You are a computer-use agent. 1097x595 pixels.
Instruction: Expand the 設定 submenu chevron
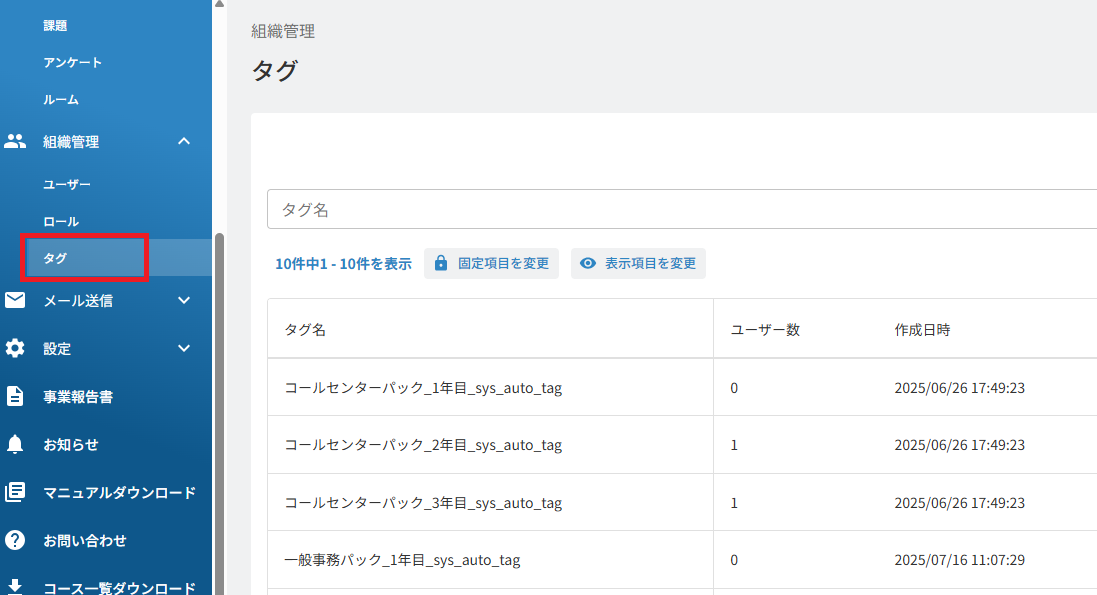tap(184, 349)
